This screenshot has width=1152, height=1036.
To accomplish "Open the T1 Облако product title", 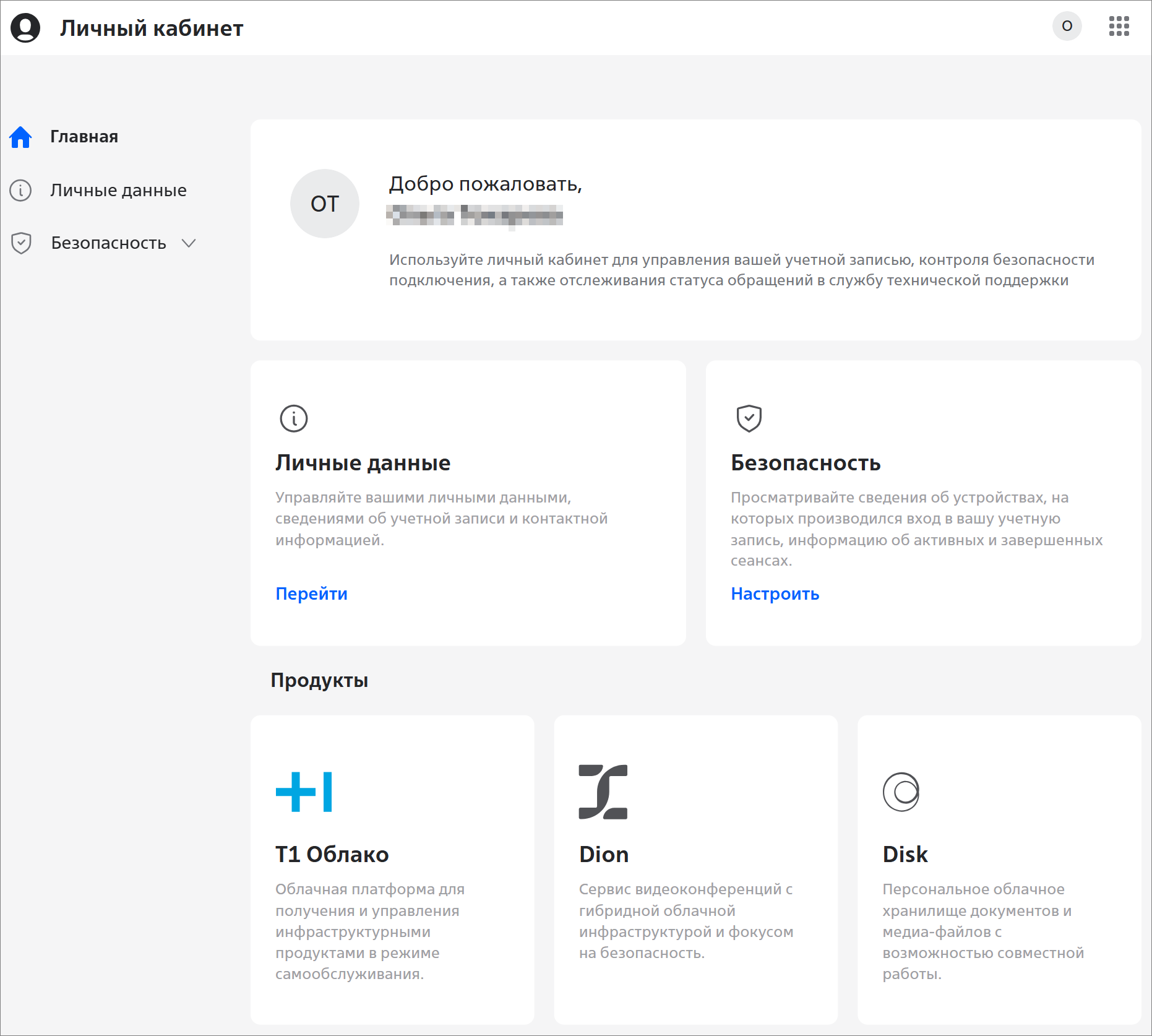I will [332, 854].
